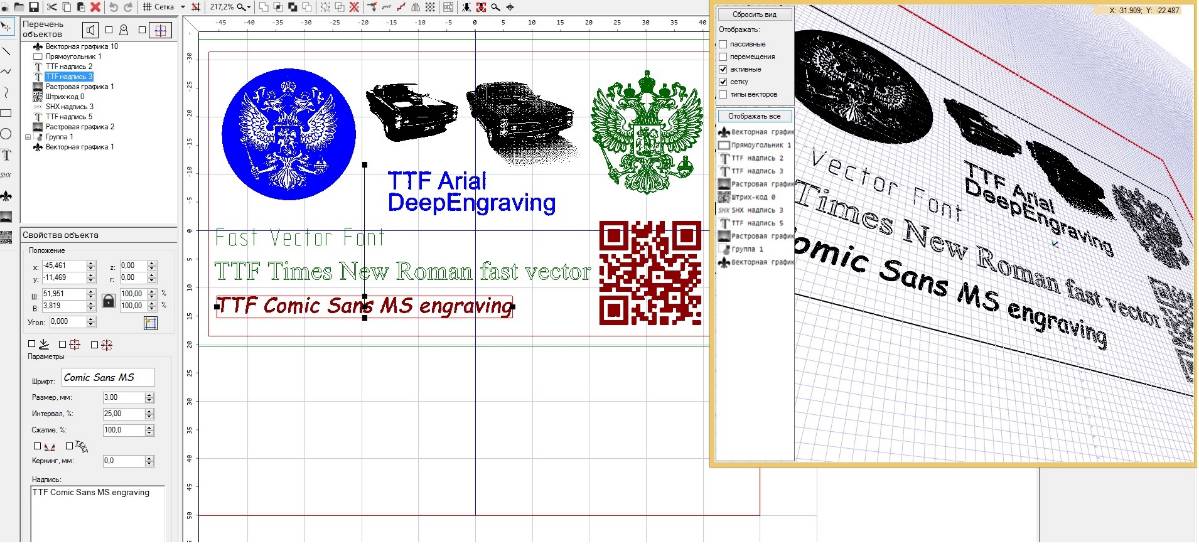
Task: Toggle the перемещения checkbox in the 3D preview
Action: click(x=723, y=57)
